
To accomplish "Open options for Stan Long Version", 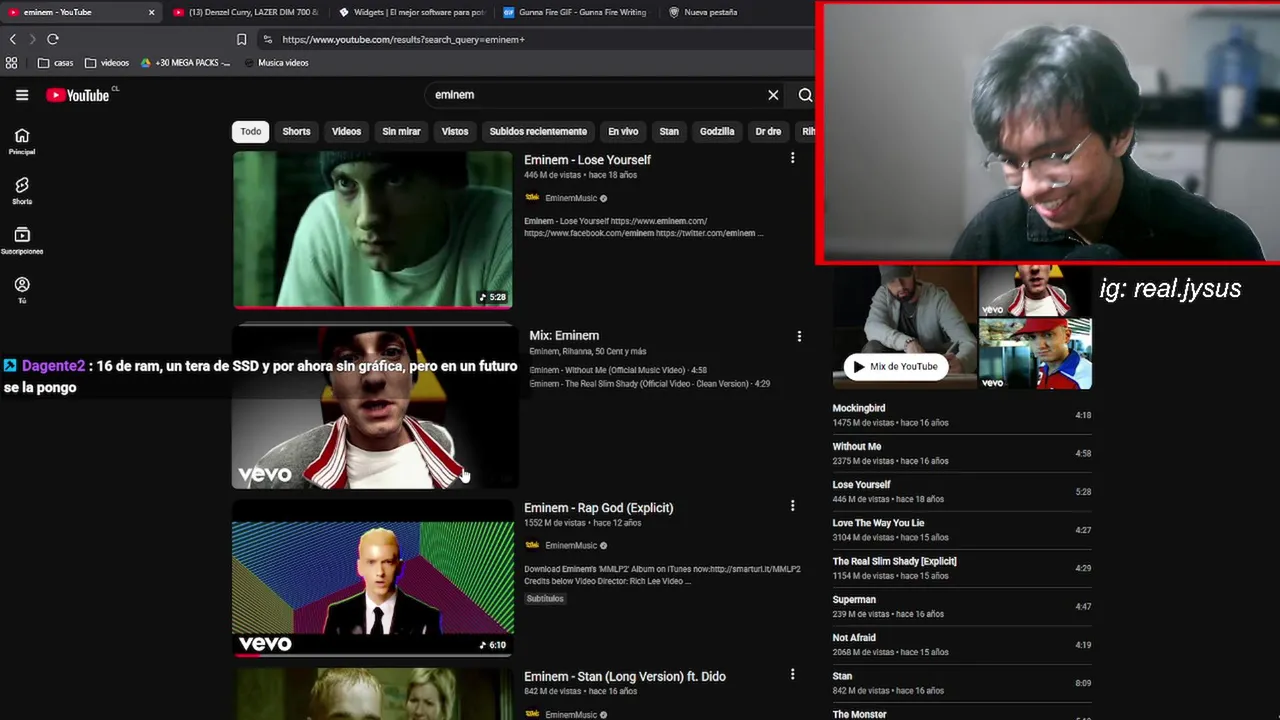I will [x=792, y=675].
